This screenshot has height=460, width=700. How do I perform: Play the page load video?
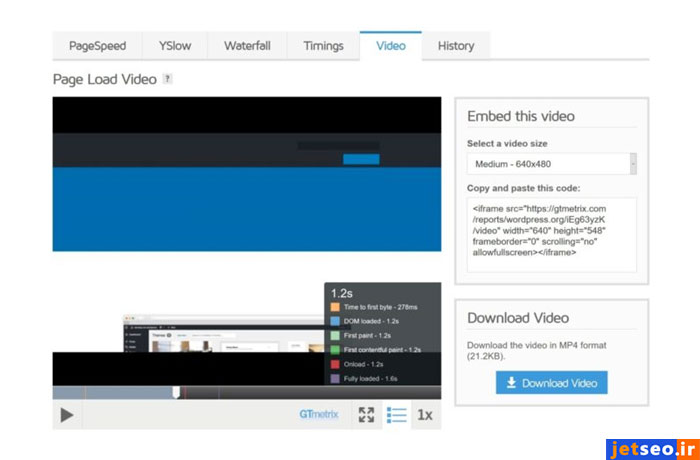67,415
